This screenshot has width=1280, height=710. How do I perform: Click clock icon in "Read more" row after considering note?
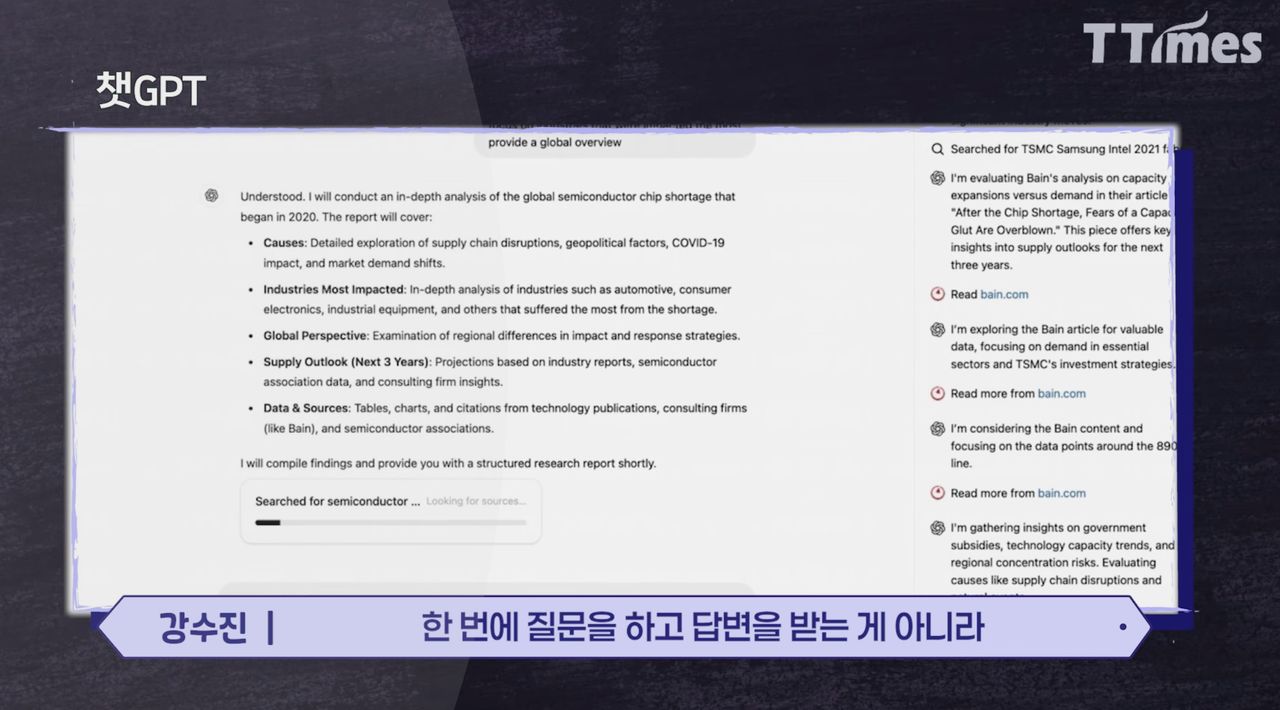[x=937, y=493]
